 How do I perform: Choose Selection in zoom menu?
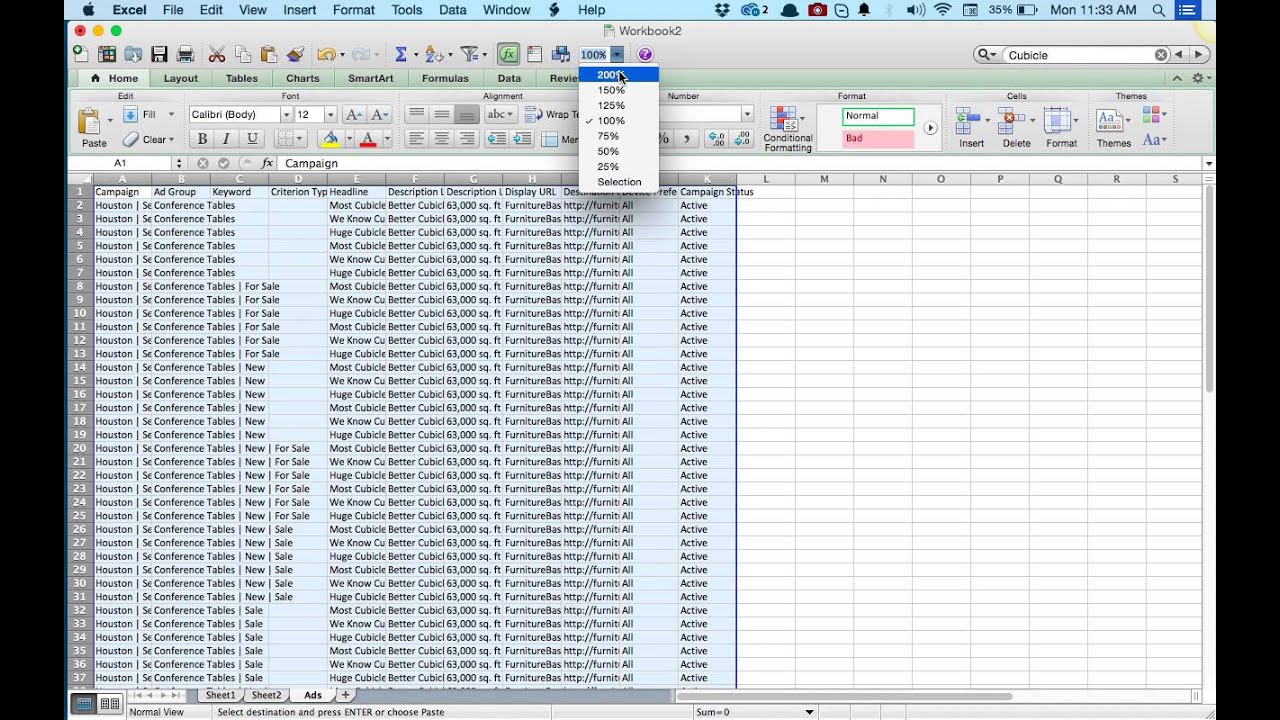[619, 182]
